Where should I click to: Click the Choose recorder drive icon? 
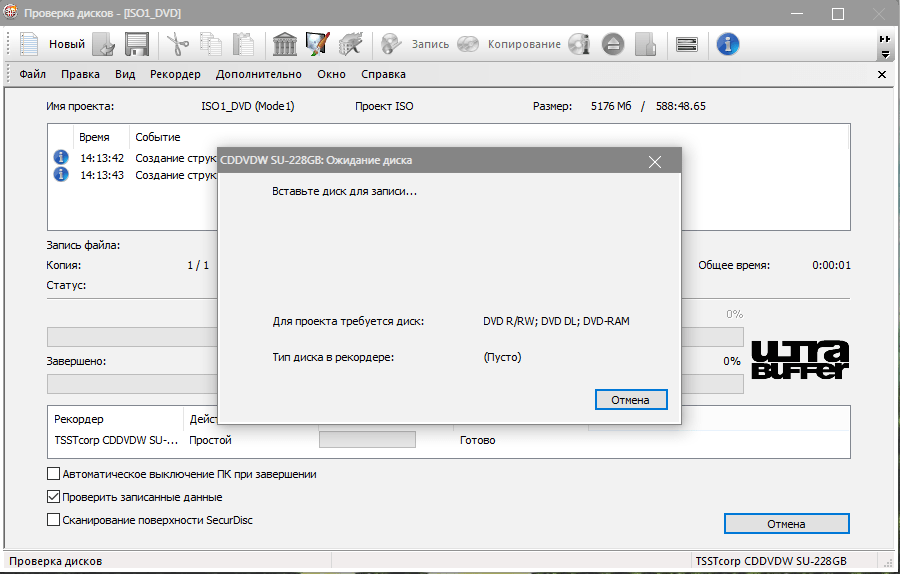[686, 44]
